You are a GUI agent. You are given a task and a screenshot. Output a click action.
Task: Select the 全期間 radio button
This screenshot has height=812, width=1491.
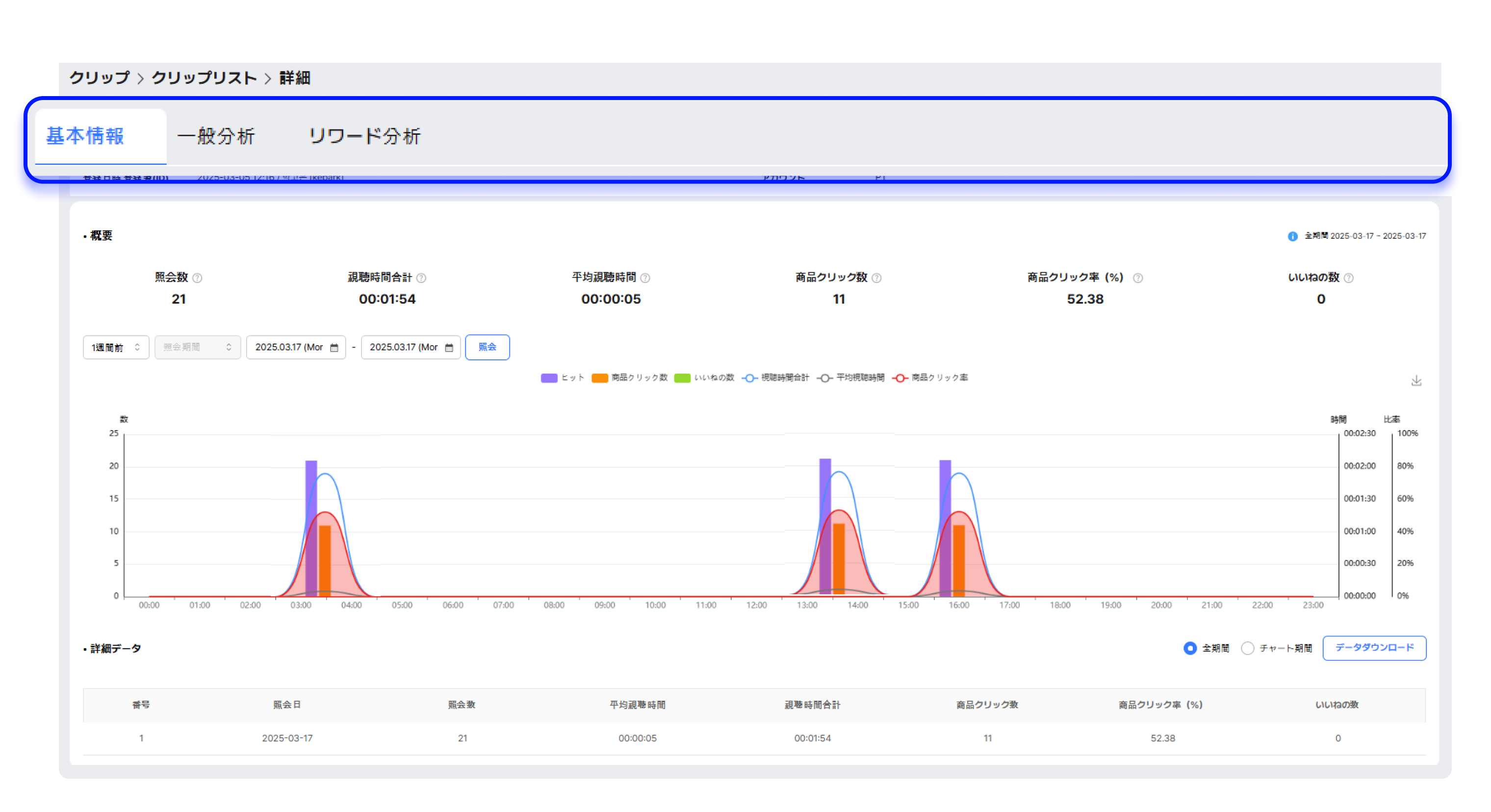1190,648
